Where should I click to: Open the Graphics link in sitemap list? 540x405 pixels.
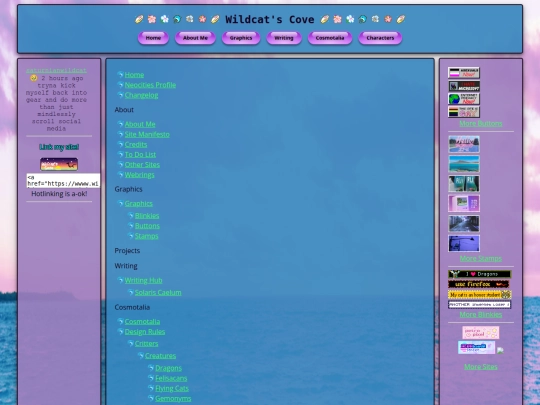pos(138,204)
